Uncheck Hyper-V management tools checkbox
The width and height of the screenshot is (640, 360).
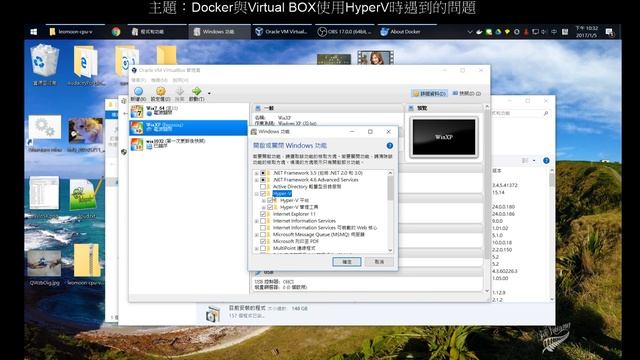pyautogui.click(x=270, y=207)
